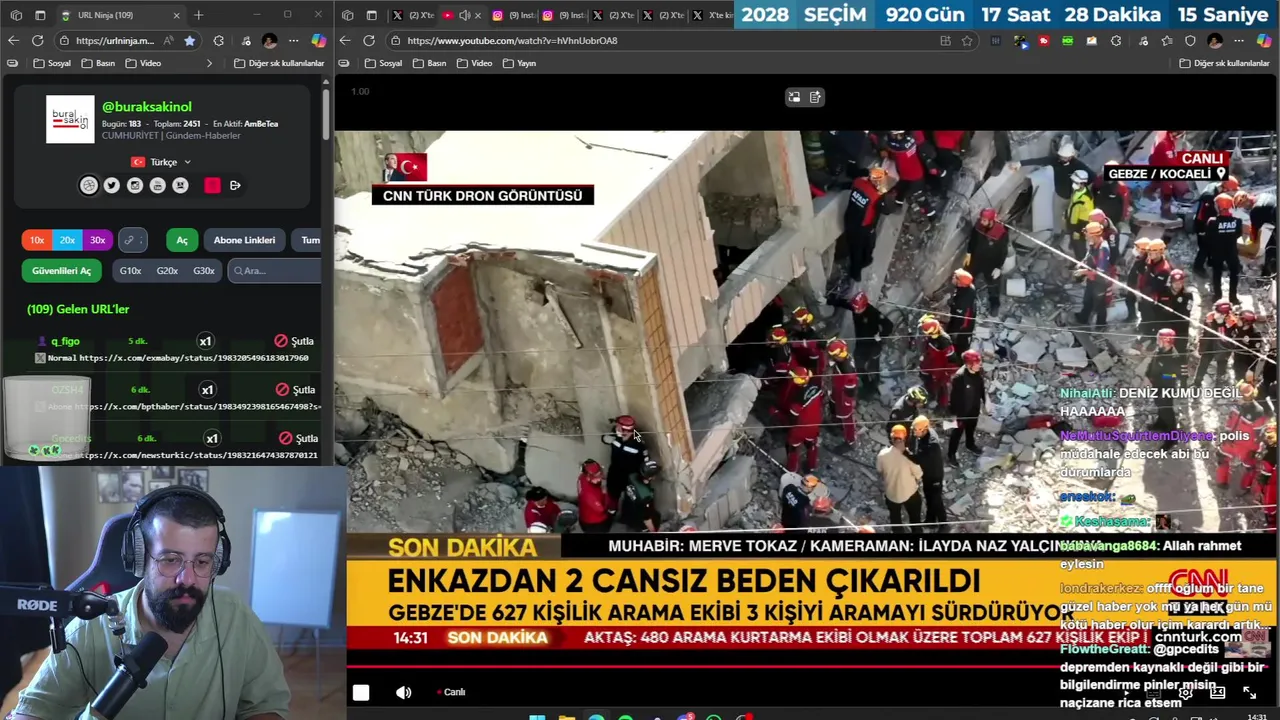1280x720 pixels.
Task: Click the Canlı live indicator in player
Action: click(451, 692)
